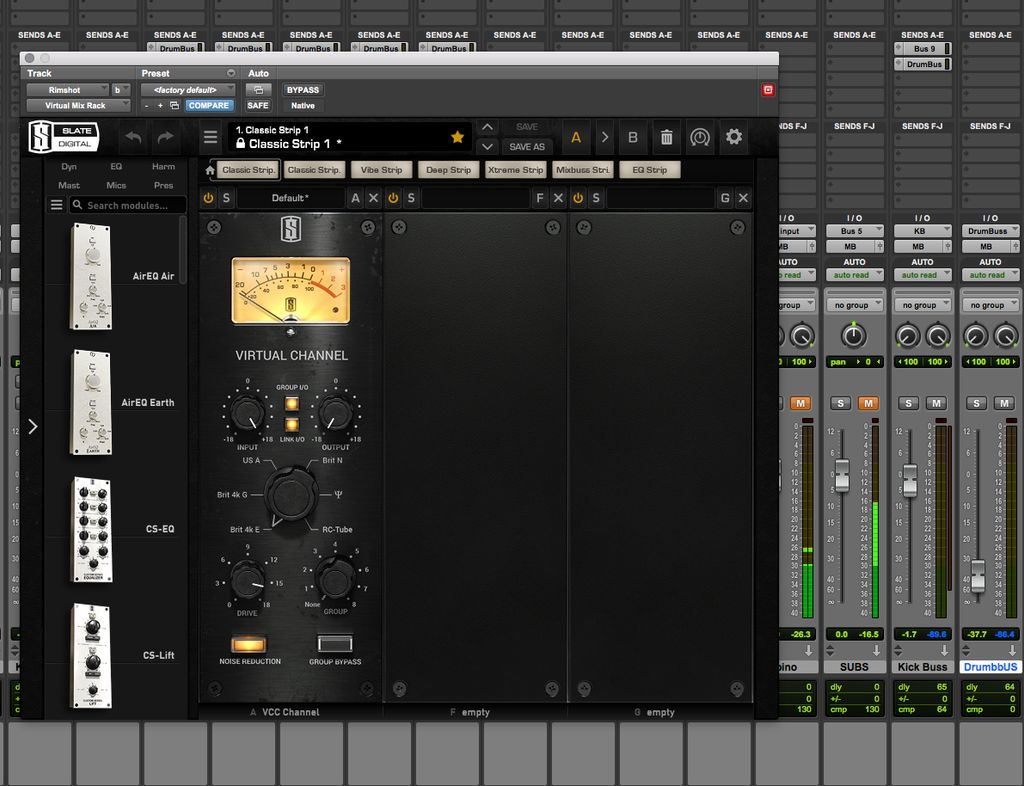Image resolution: width=1024 pixels, height=786 pixels.
Task: Remove module from slot G with X
Action: 743,198
